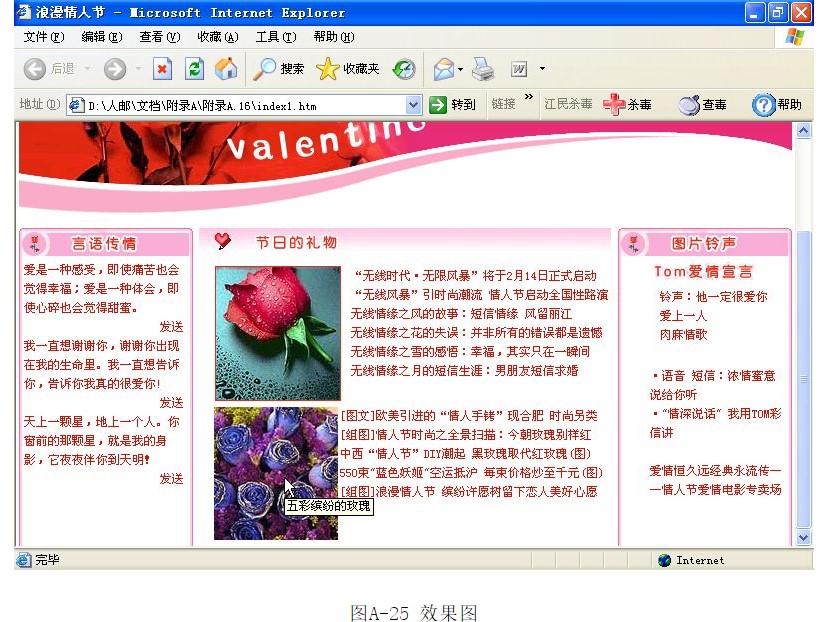Open the History toolbar icon

tap(404, 69)
